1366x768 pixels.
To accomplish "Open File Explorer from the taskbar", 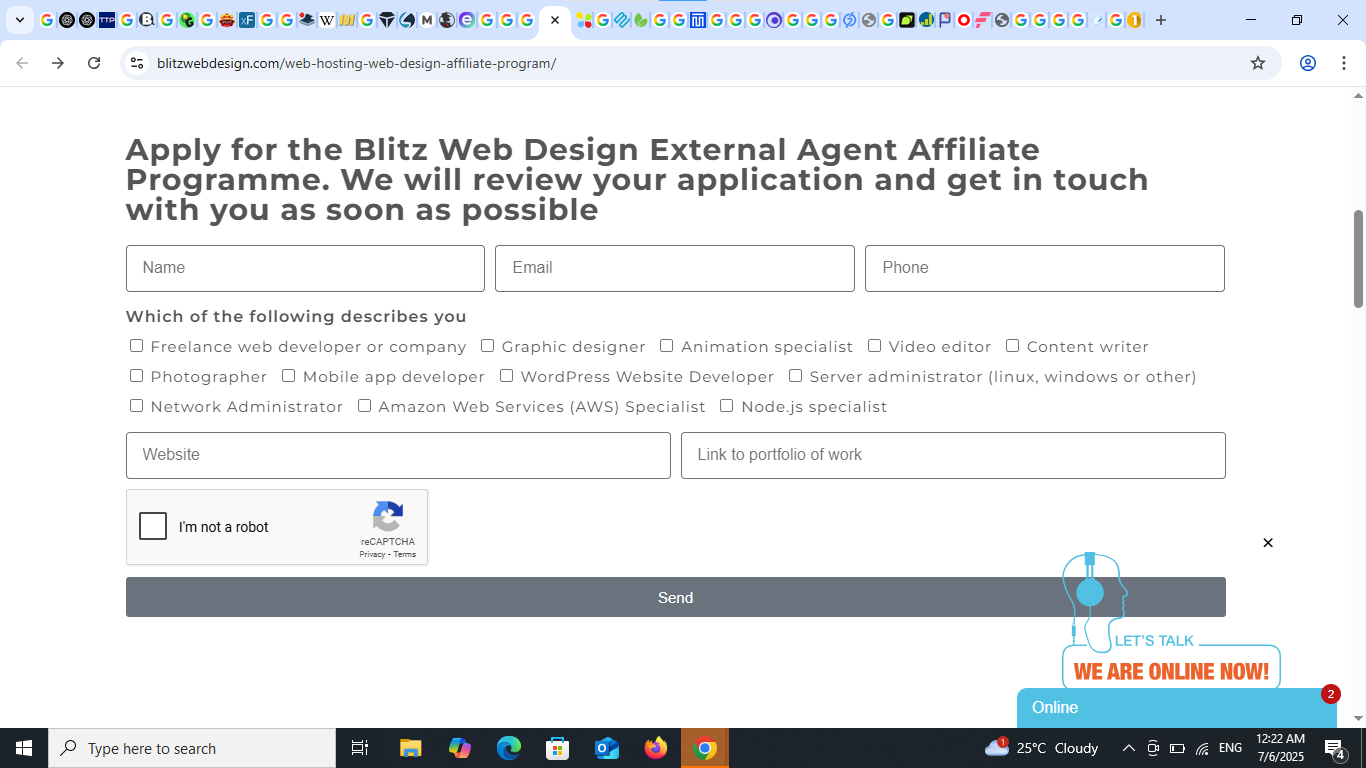I will click(411, 748).
